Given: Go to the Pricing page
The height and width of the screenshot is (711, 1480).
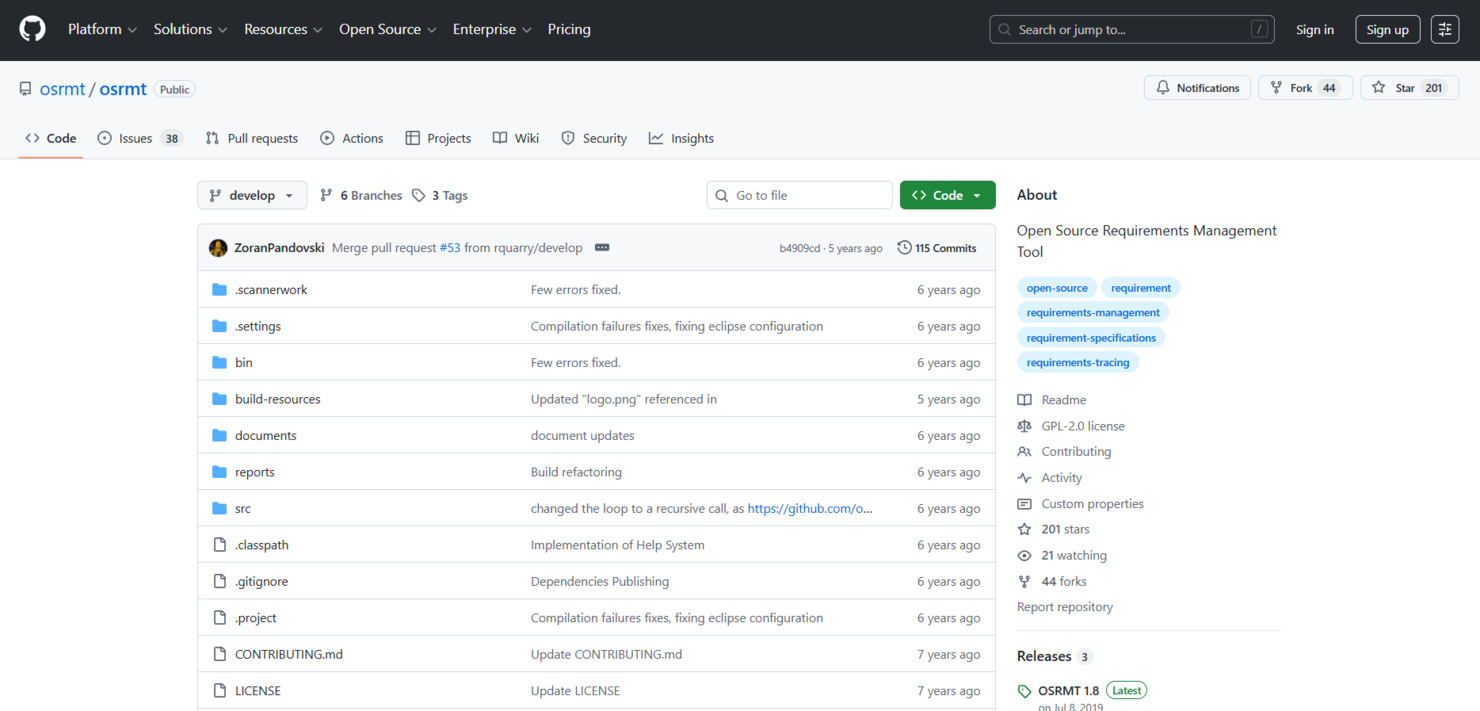Looking at the screenshot, I should pos(569,30).
